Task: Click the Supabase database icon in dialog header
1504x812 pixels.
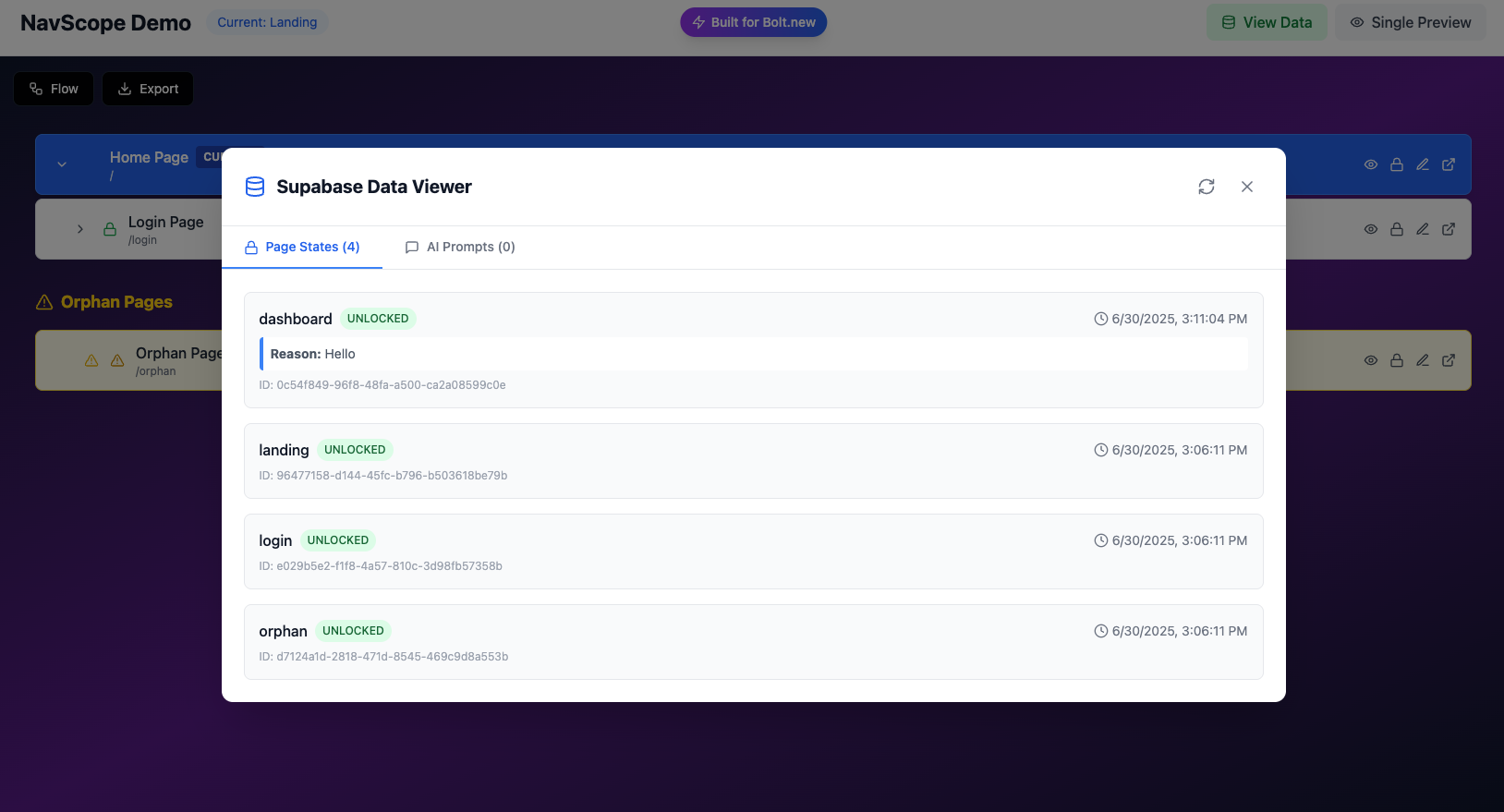Action: pyautogui.click(x=255, y=187)
